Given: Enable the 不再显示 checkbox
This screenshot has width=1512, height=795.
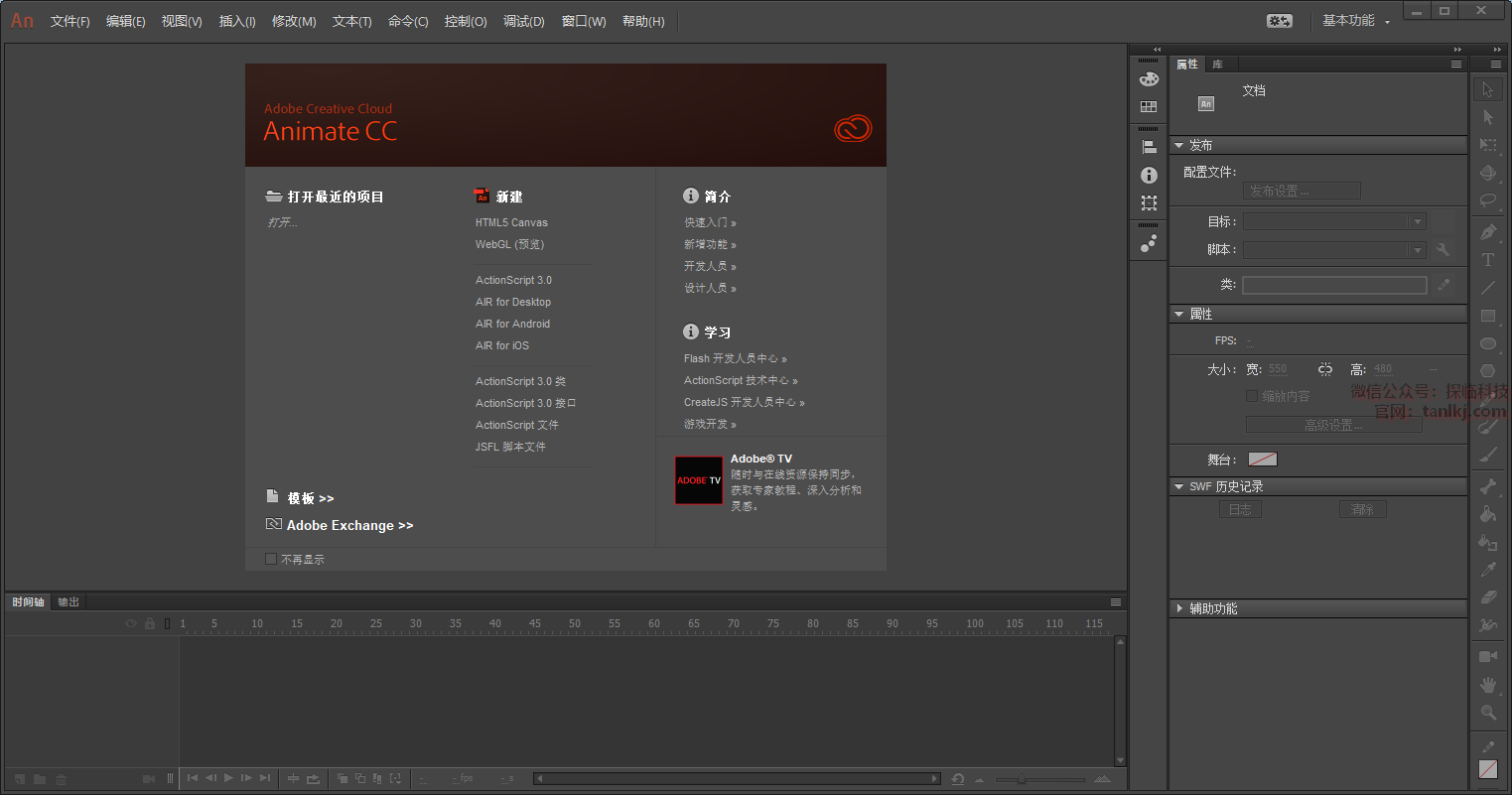Looking at the screenshot, I should 271,559.
